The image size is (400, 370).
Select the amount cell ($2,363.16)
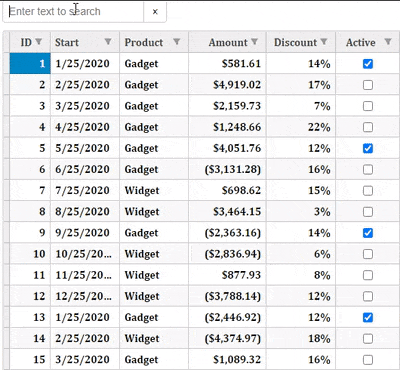pyautogui.click(x=227, y=233)
